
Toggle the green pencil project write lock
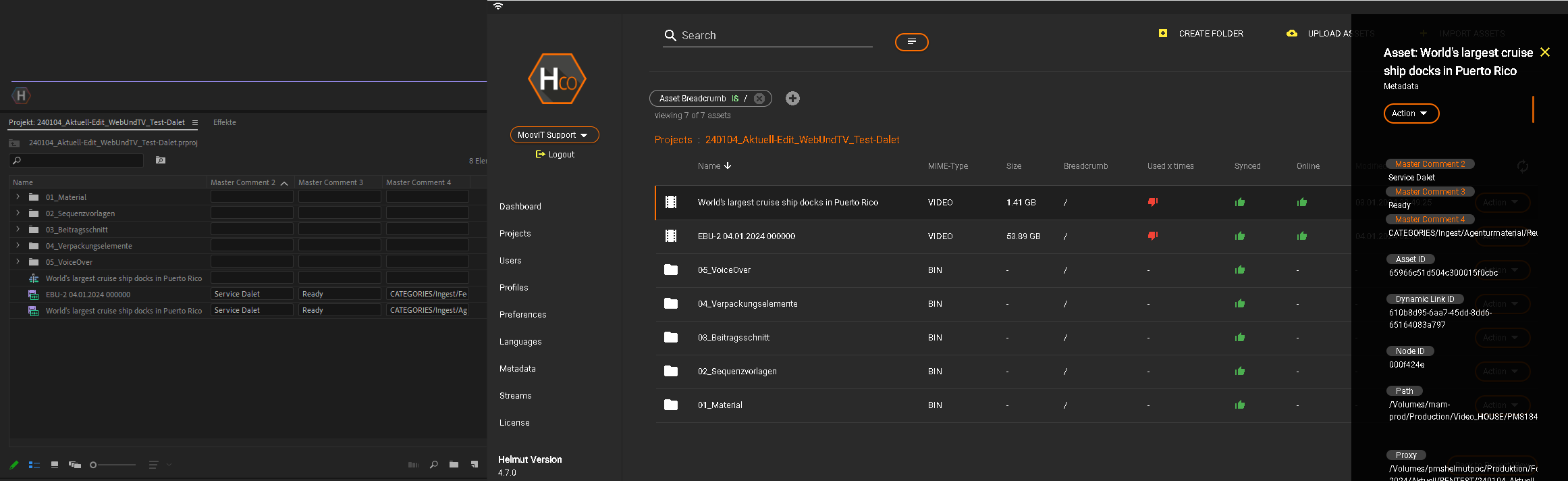pyautogui.click(x=13, y=465)
